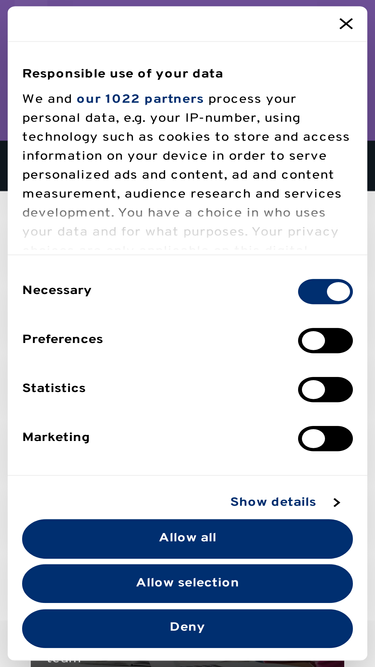Click the Marketing category label
Viewport: 375px width, 667px height.
(56, 437)
